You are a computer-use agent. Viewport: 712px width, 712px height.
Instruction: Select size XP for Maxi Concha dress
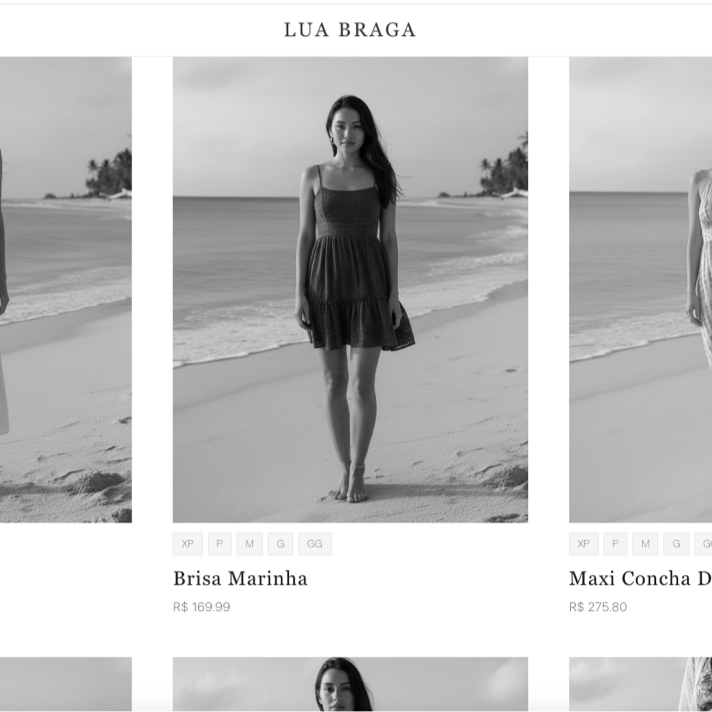[x=583, y=544]
